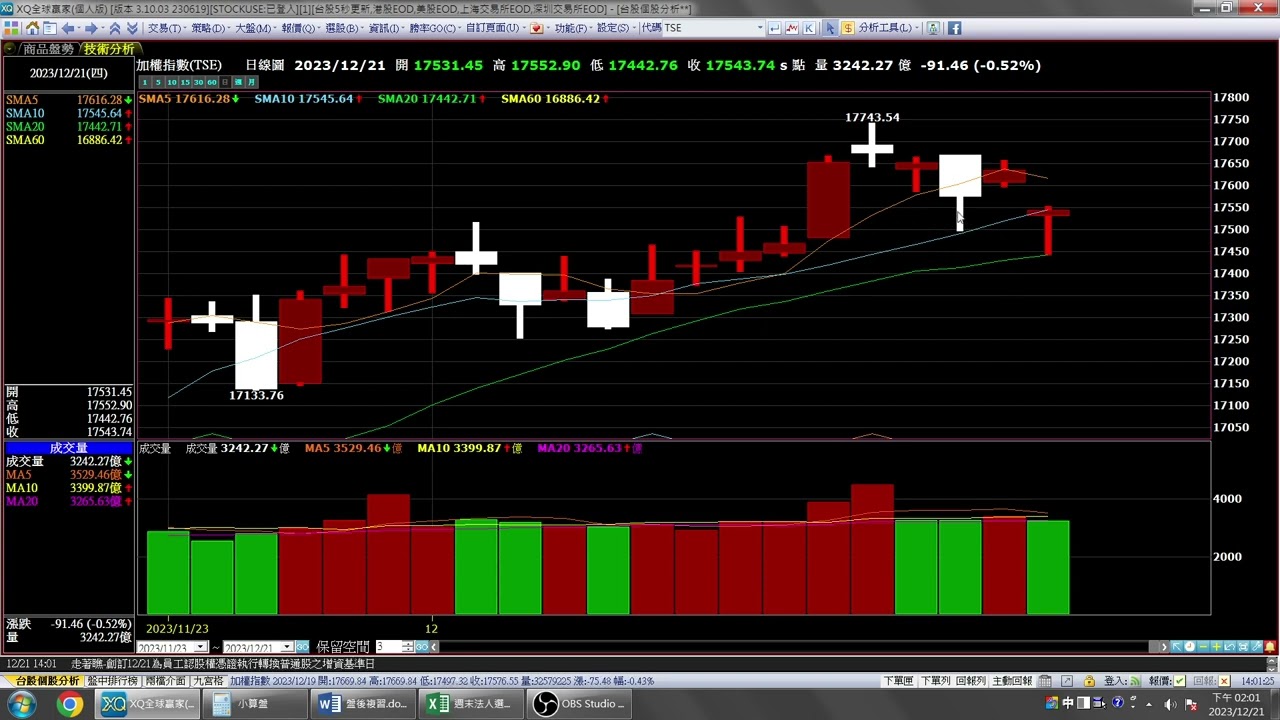Screen dimensions: 1280x720
Task: Click the 17743.54 high price label
Action: tap(872, 117)
